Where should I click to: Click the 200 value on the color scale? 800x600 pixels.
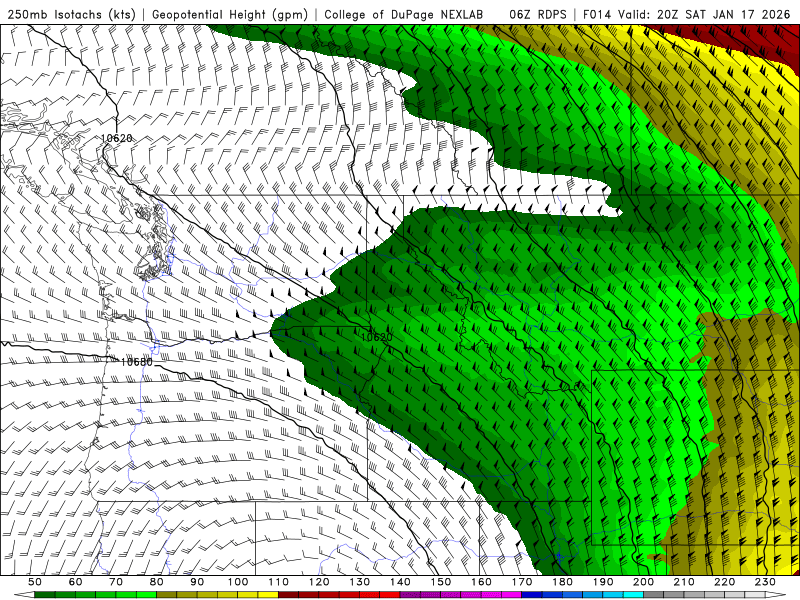pos(643,582)
